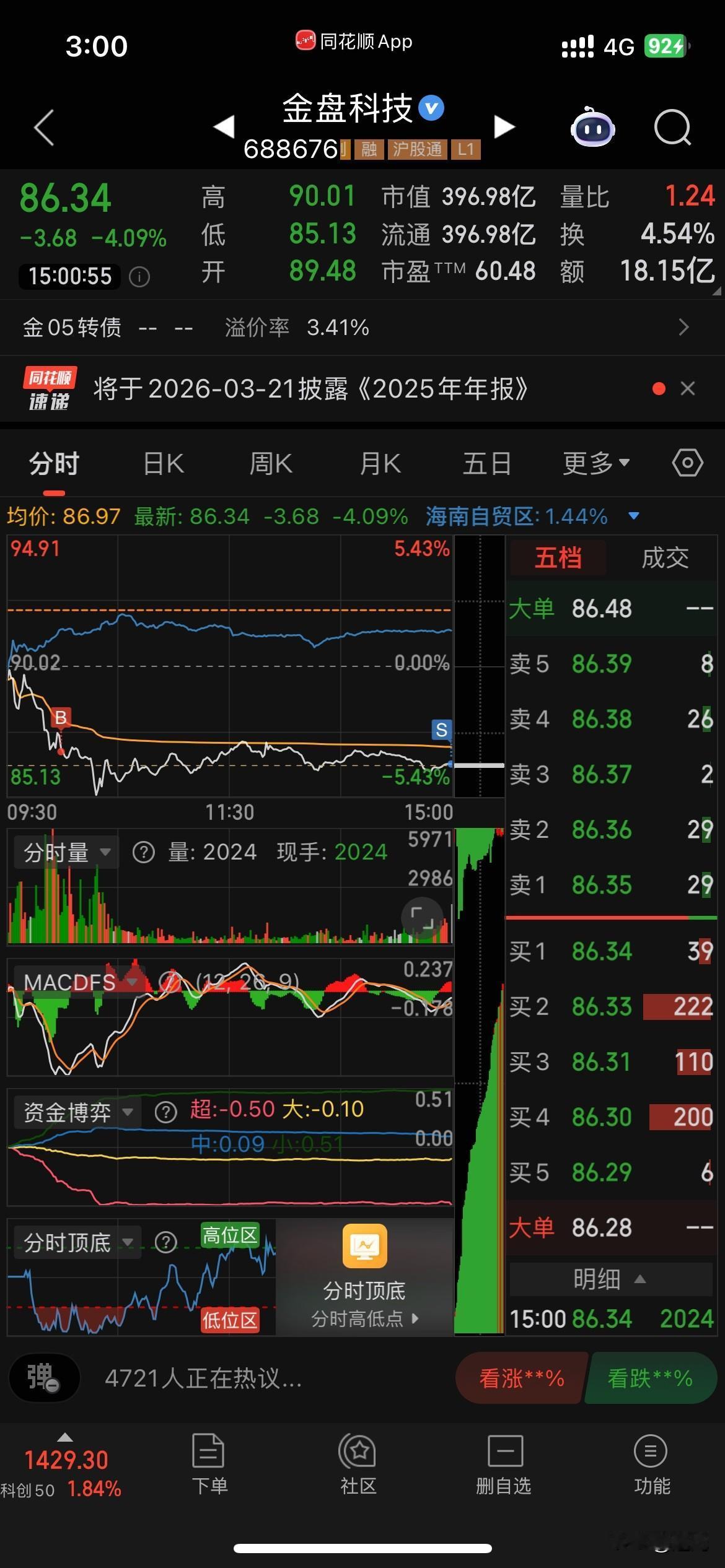Viewport: 725px width, 1568px height.
Task: Open 4721人正在热议 discussion
Action: point(203,1379)
